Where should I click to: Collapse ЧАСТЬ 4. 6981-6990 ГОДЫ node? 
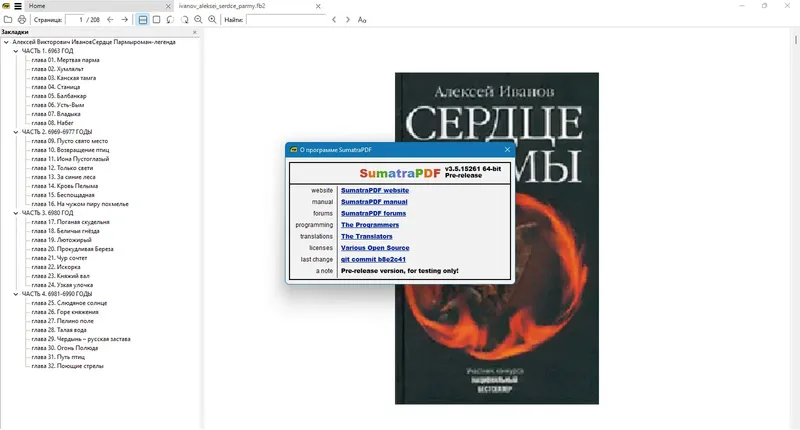tap(16, 294)
